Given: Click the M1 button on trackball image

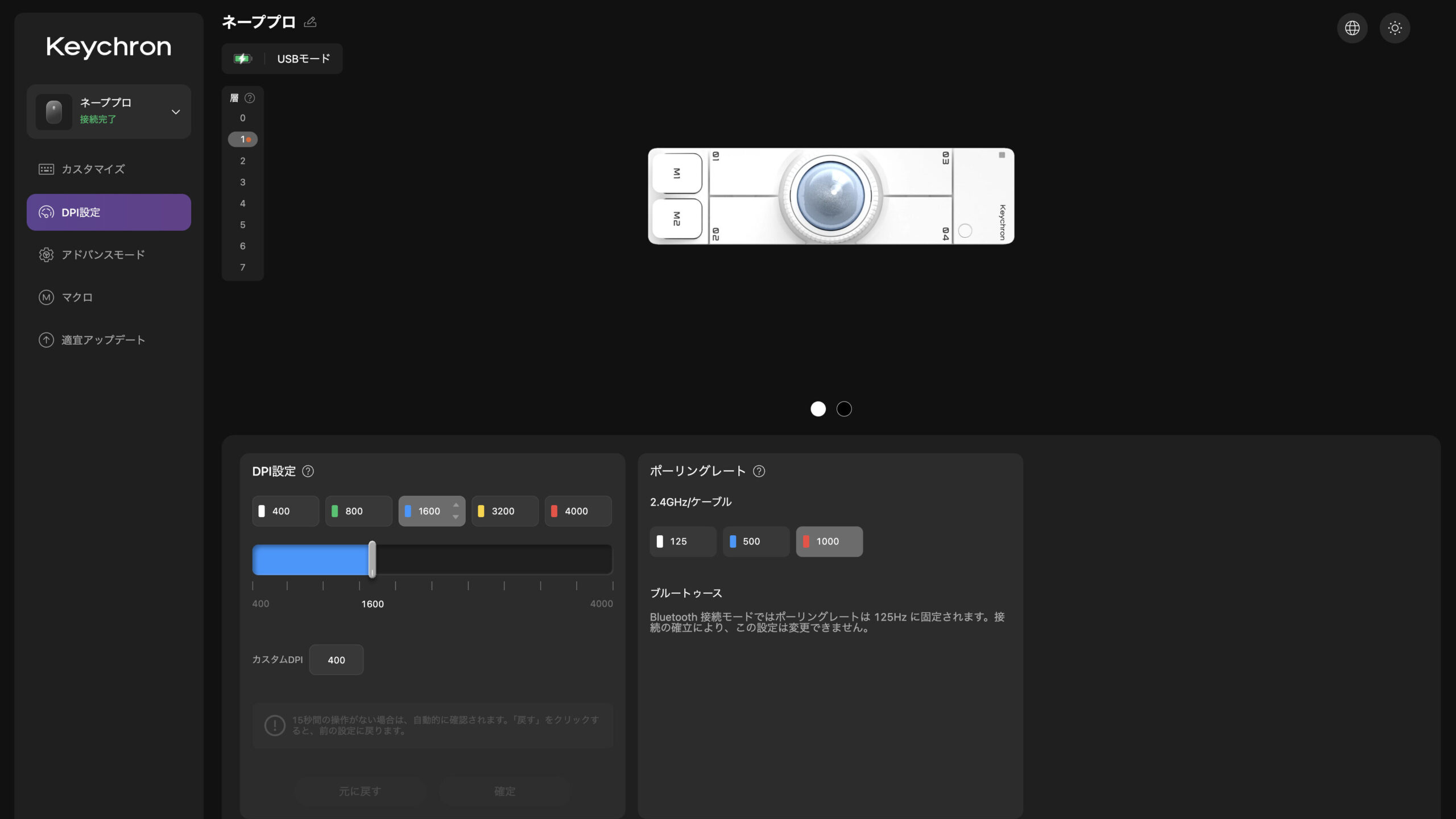Looking at the screenshot, I should [677, 173].
